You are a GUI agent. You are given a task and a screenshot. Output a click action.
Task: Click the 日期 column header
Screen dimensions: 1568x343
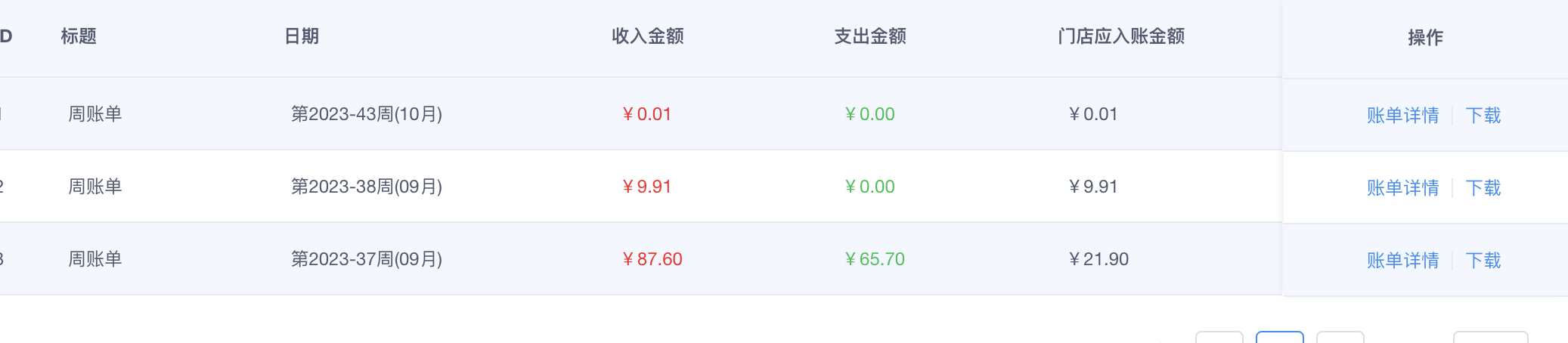click(x=302, y=36)
